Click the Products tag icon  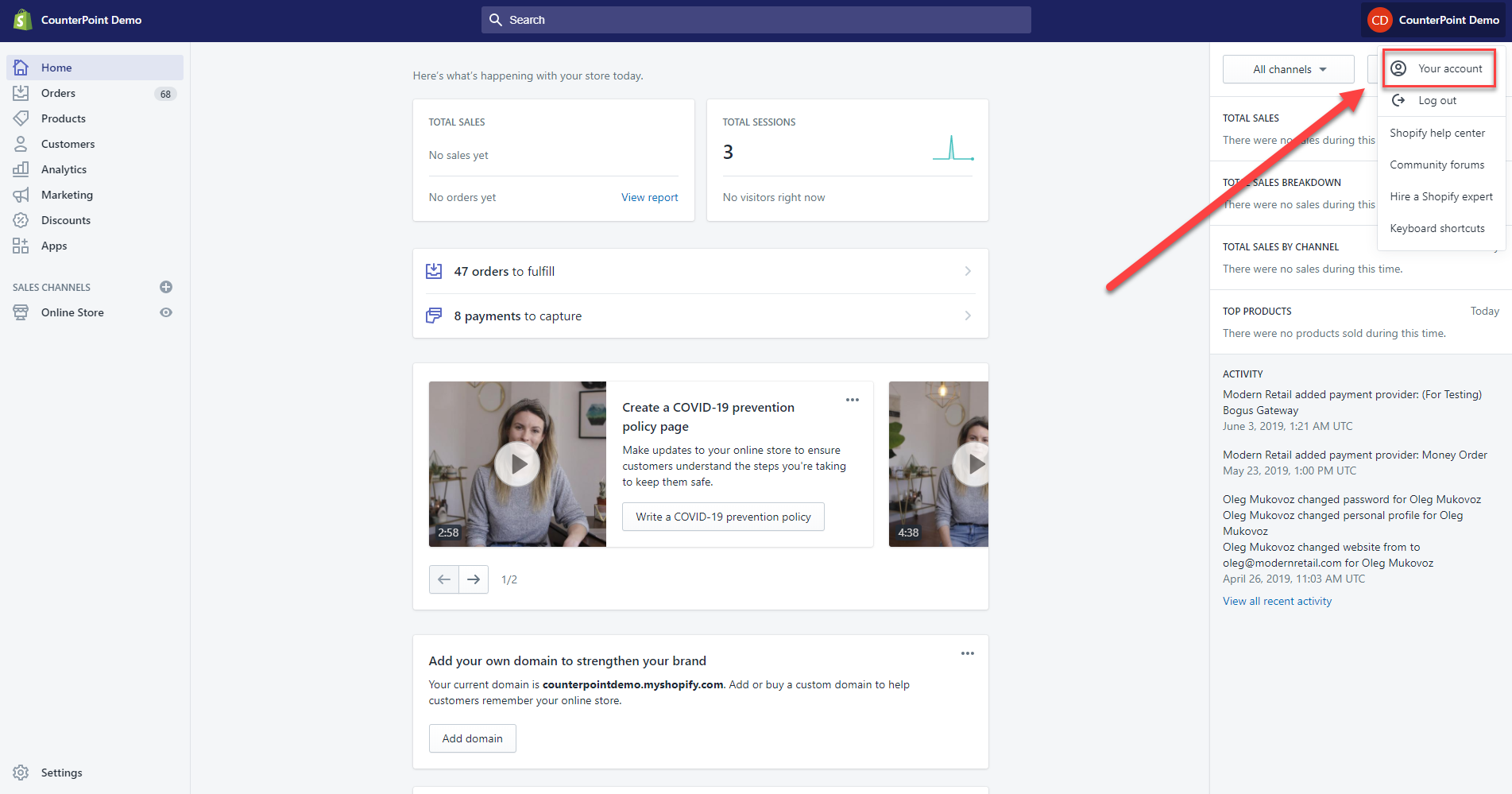point(21,118)
